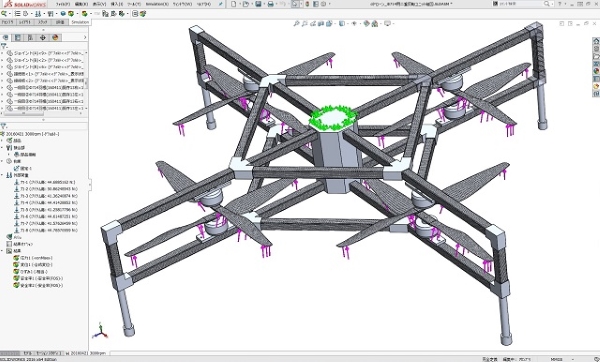Collapse the results folder in simulation tree
Image resolution: width=600 pixels, height=362 pixels.
tap(3, 251)
